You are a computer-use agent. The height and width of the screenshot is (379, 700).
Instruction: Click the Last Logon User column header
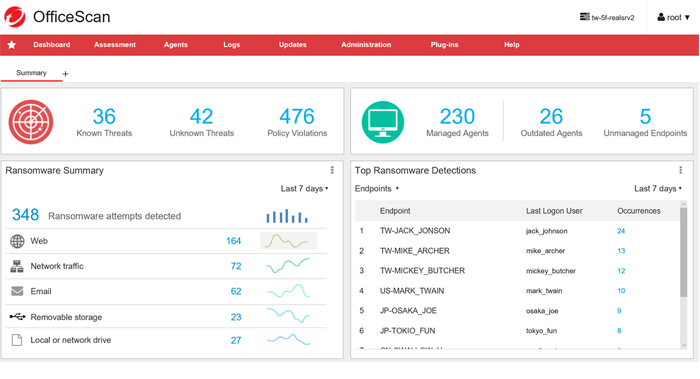click(554, 211)
